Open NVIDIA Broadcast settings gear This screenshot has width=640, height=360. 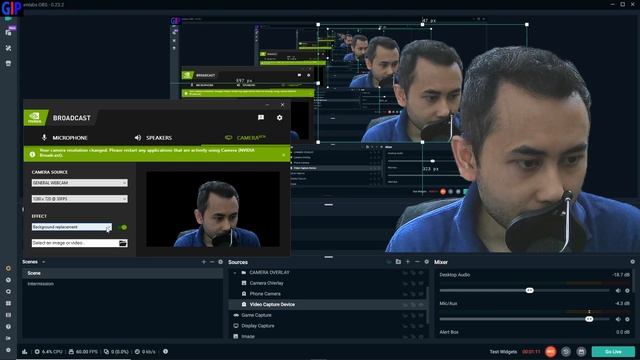tap(280, 118)
